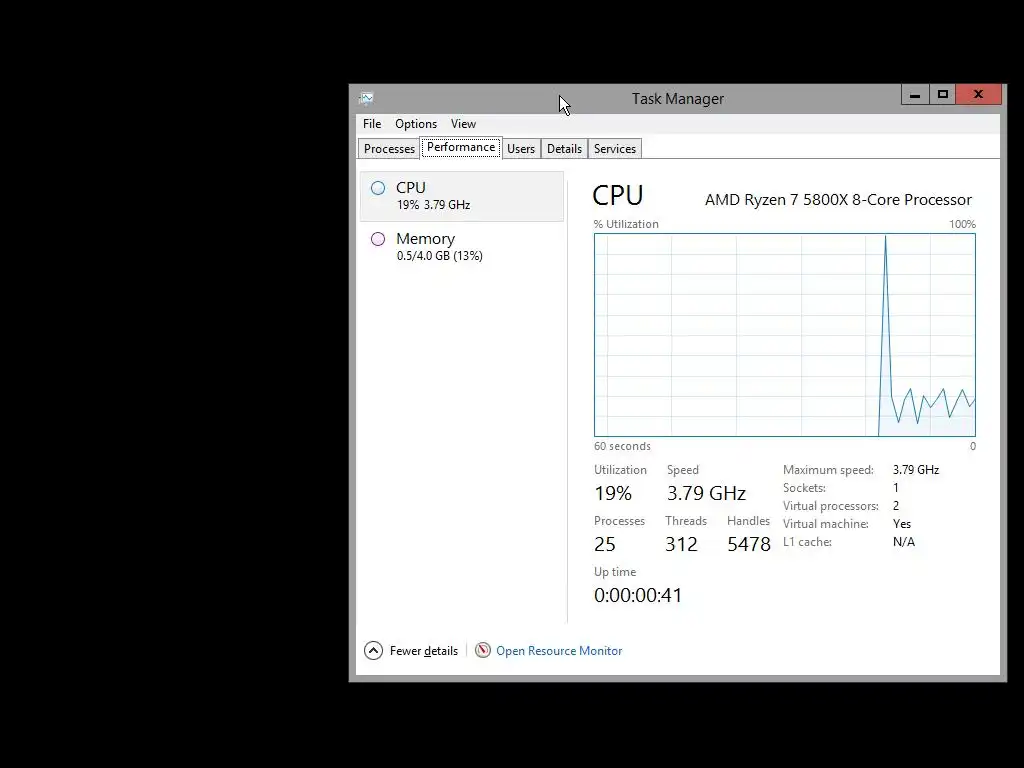This screenshot has height=768, width=1024.
Task: Click the AMD Ryzen 7 5800X processor name
Action: coord(839,200)
